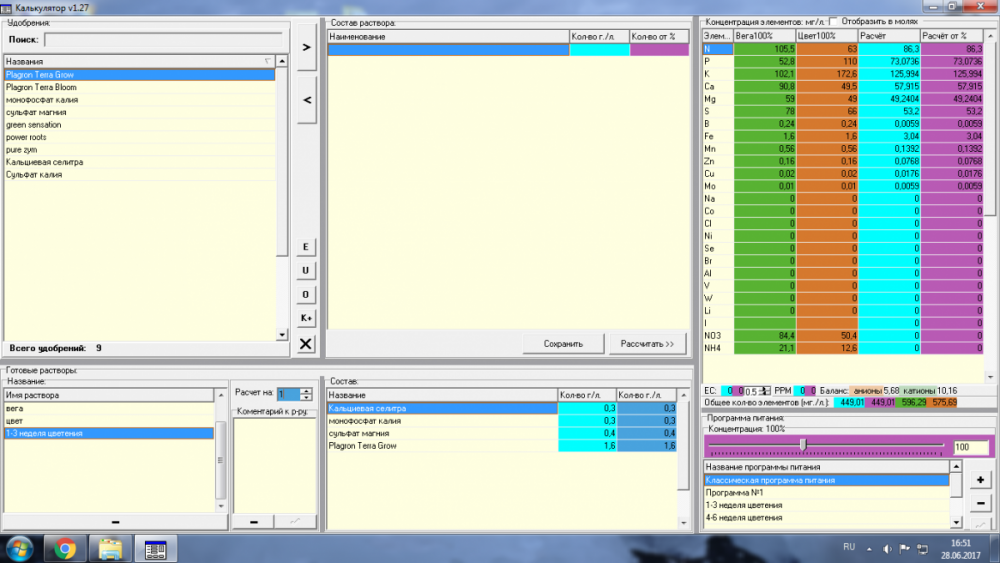Click the 'Сохранить' button
The height and width of the screenshot is (563, 1000).
point(563,344)
